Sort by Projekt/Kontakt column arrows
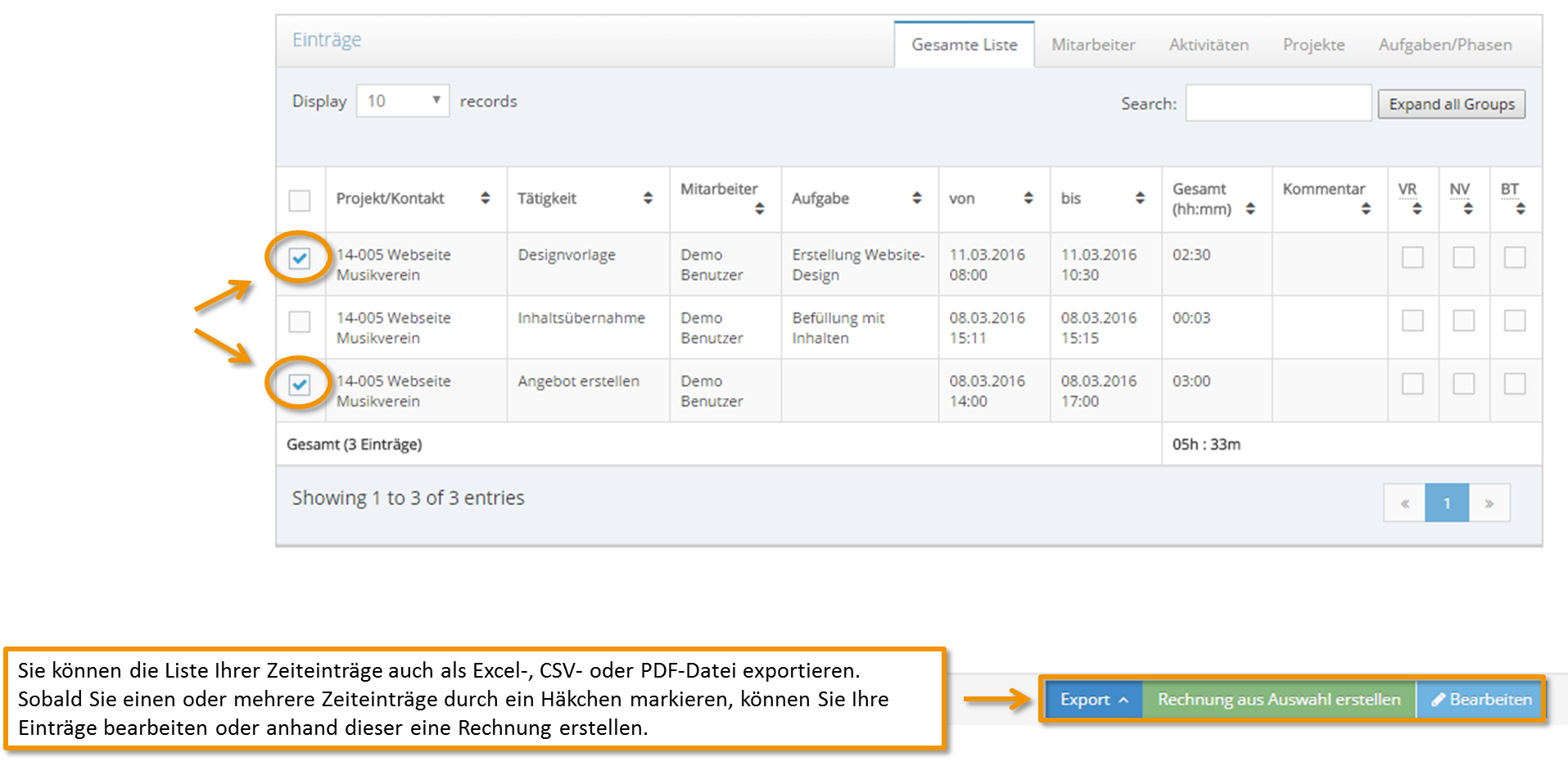This screenshot has width=1568, height=766. click(x=486, y=198)
